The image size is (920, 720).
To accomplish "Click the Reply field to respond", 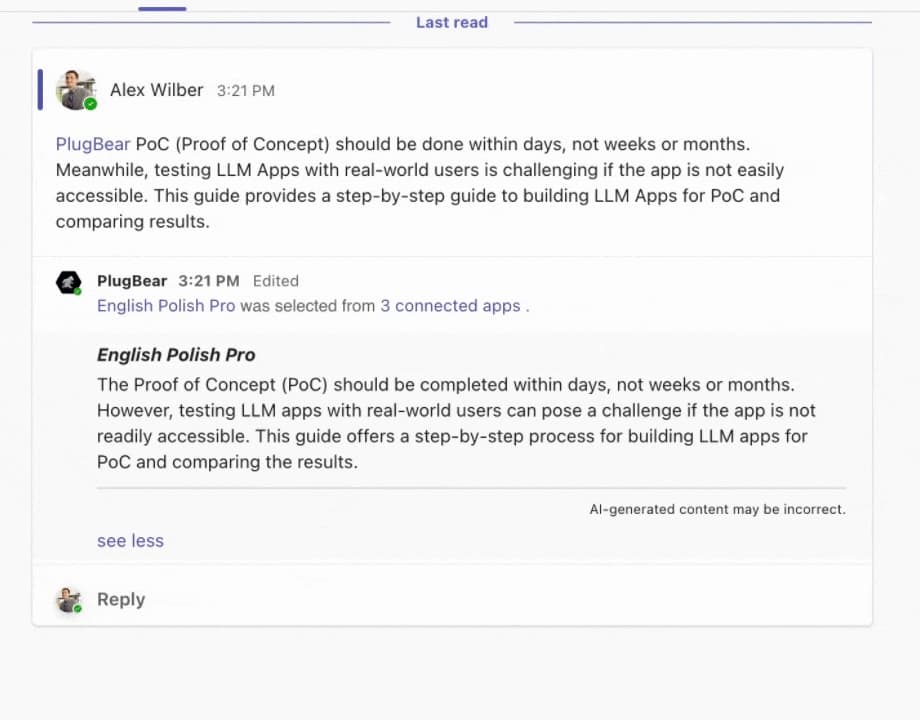I will point(121,600).
